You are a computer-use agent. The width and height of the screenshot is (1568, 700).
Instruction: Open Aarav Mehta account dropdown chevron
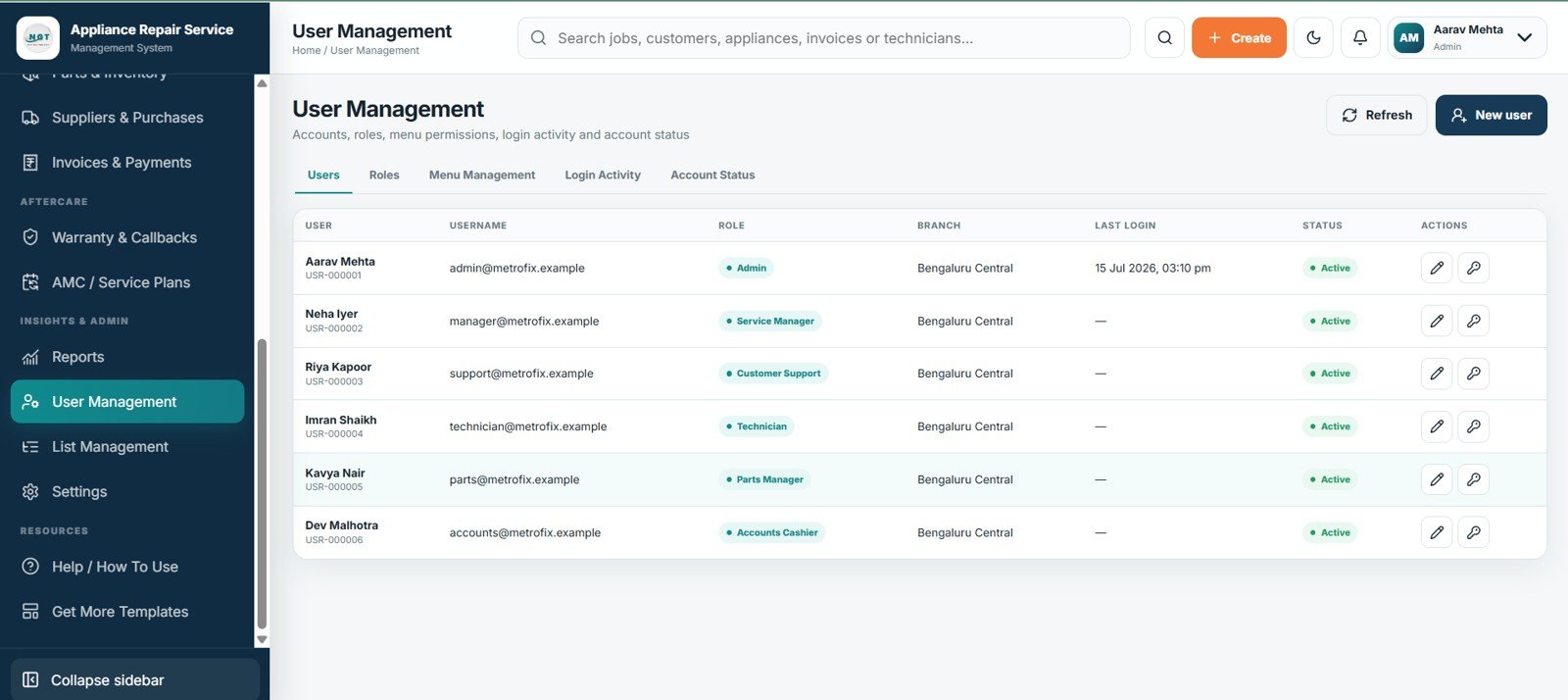coord(1524,38)
